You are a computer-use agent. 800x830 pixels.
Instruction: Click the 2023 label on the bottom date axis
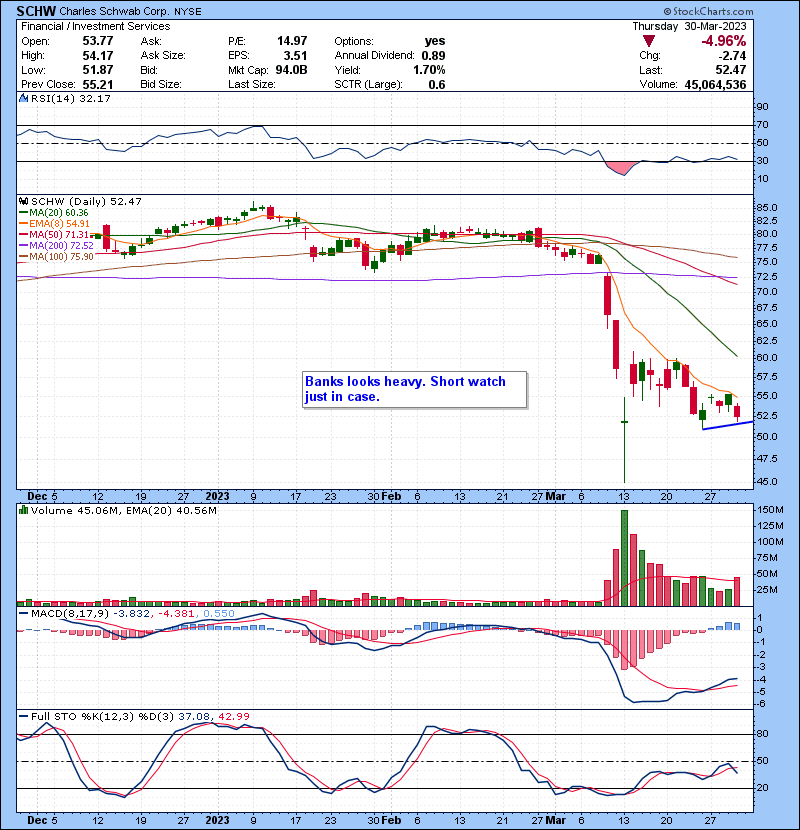217,820
